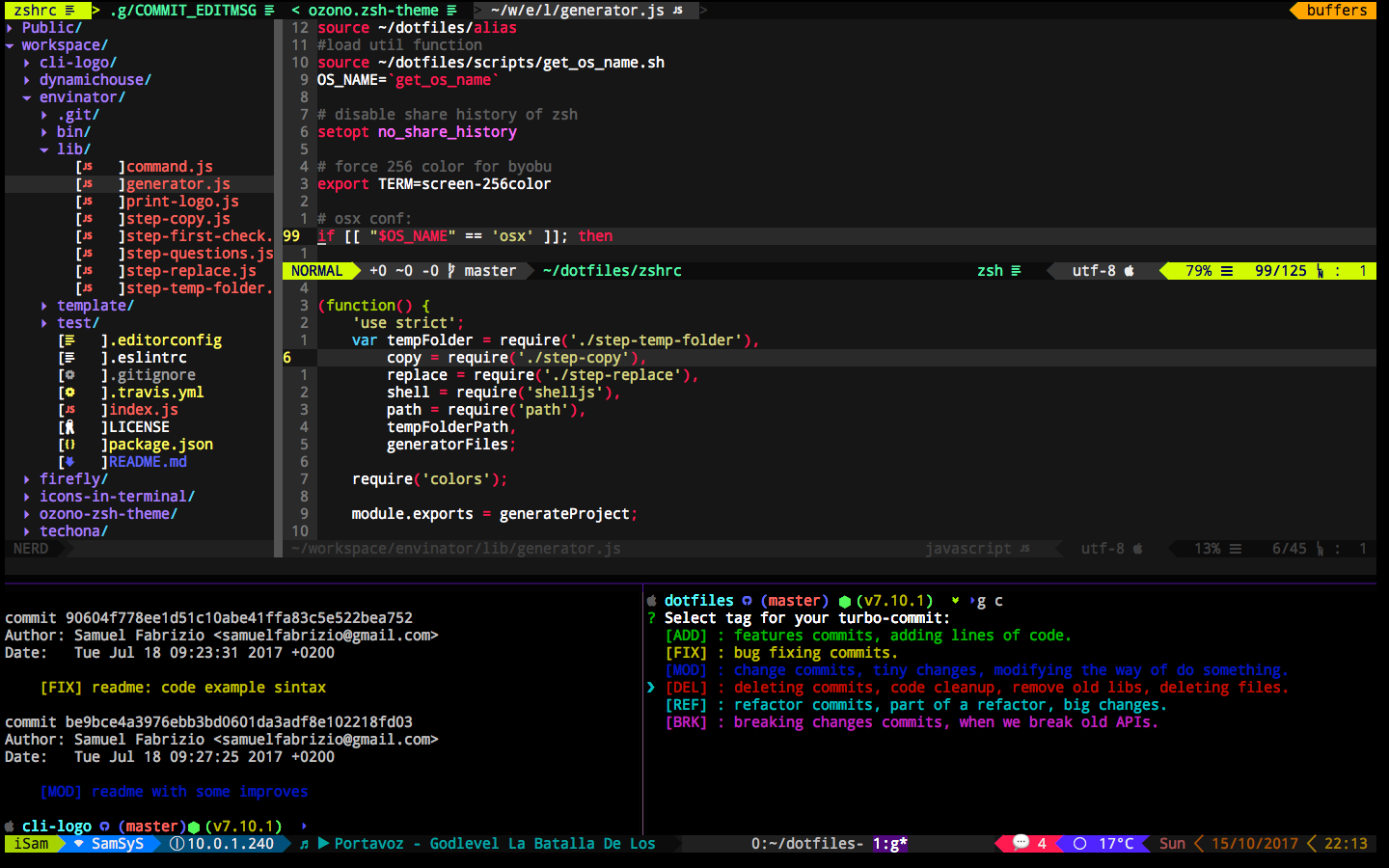Viewport: 1389px width, 868px height.
Task: Select the [DEL] deleting commits tag
Action: click(x=976, y=688)
